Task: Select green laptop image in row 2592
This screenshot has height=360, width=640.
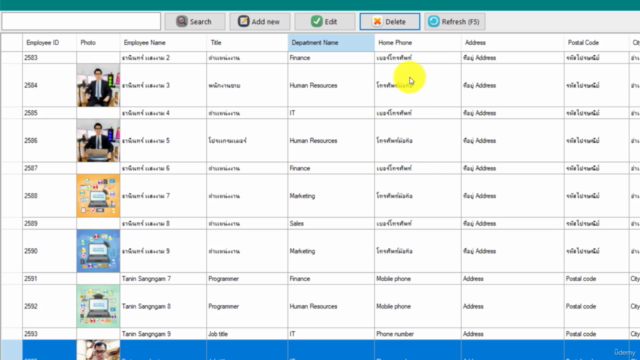Action: (x=98, y=306)
